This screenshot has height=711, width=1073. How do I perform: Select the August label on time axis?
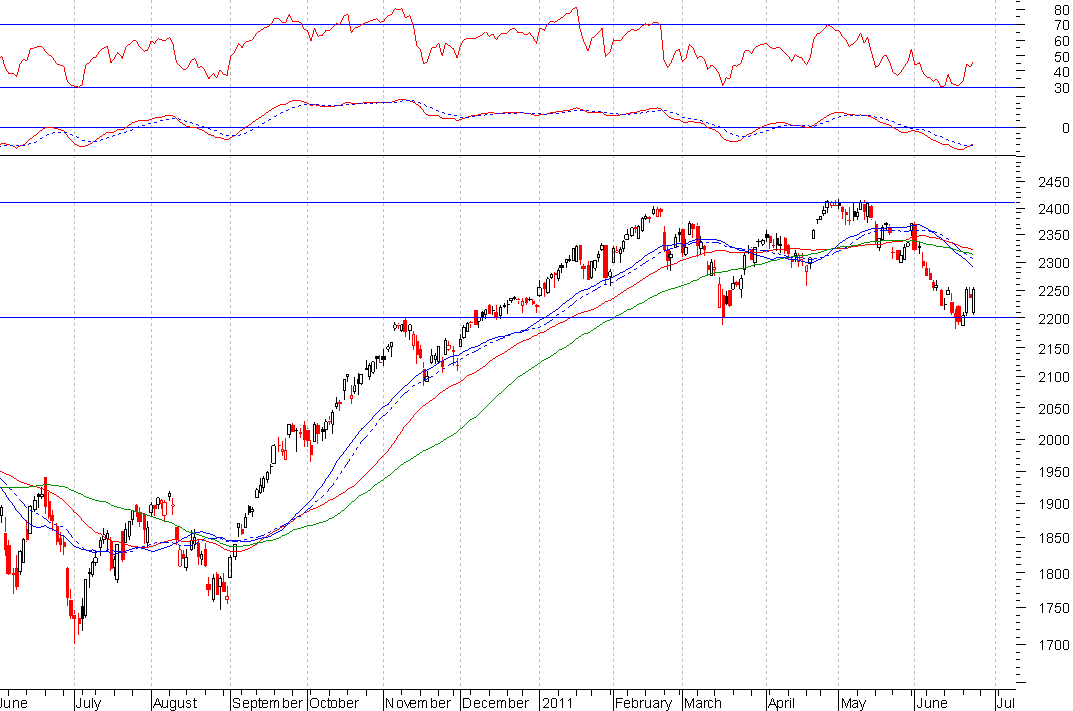(174, 703)
